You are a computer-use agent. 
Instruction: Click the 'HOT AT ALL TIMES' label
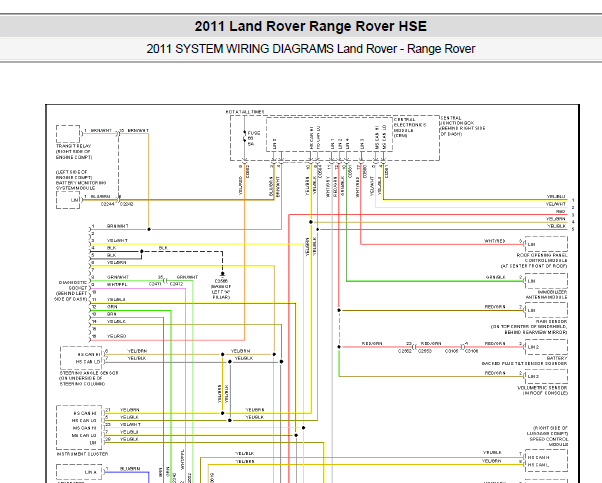pos(245,112)
